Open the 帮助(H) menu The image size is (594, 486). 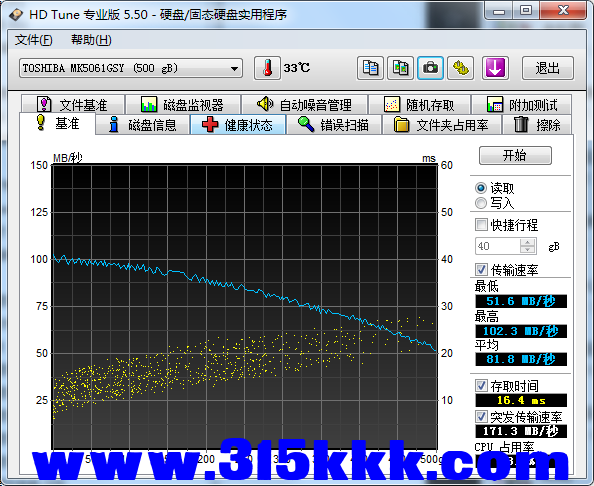[91, 40]
